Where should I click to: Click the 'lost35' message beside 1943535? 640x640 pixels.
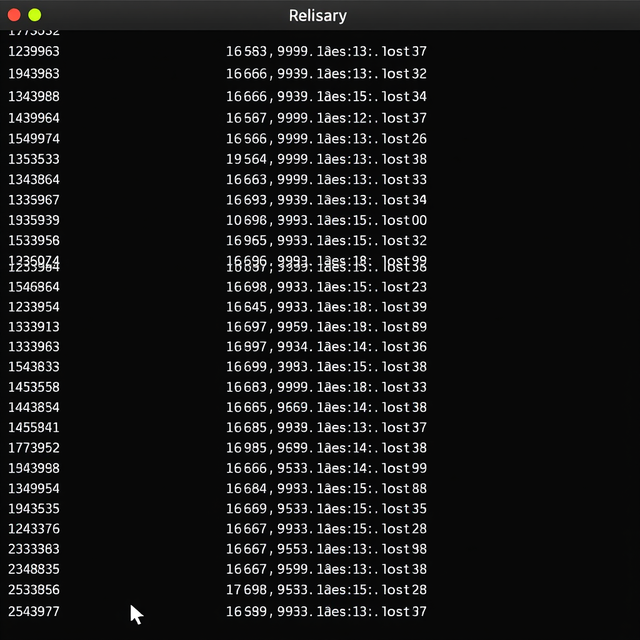[404, 509]
